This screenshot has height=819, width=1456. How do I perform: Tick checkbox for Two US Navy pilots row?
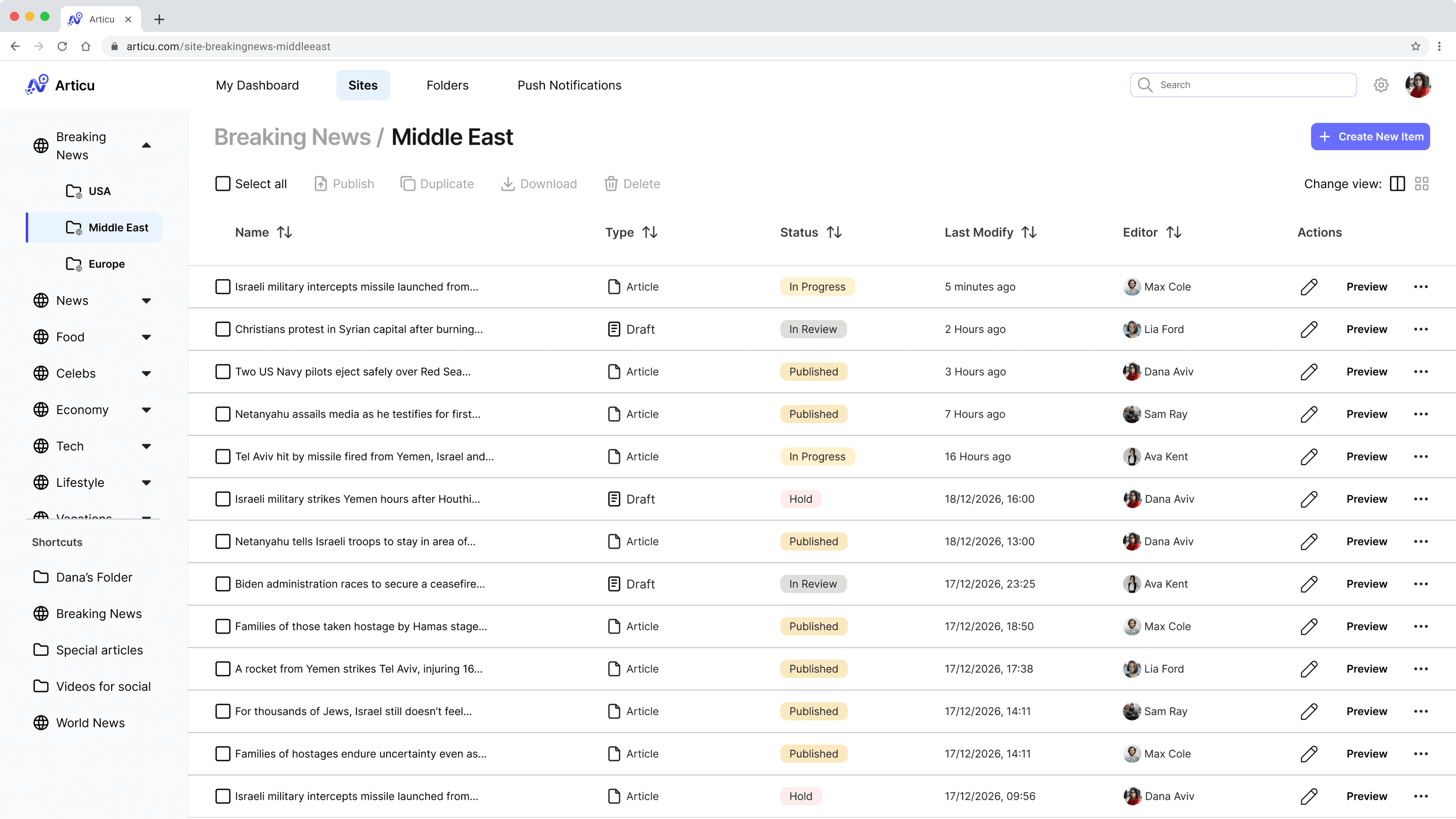[222, 372]
